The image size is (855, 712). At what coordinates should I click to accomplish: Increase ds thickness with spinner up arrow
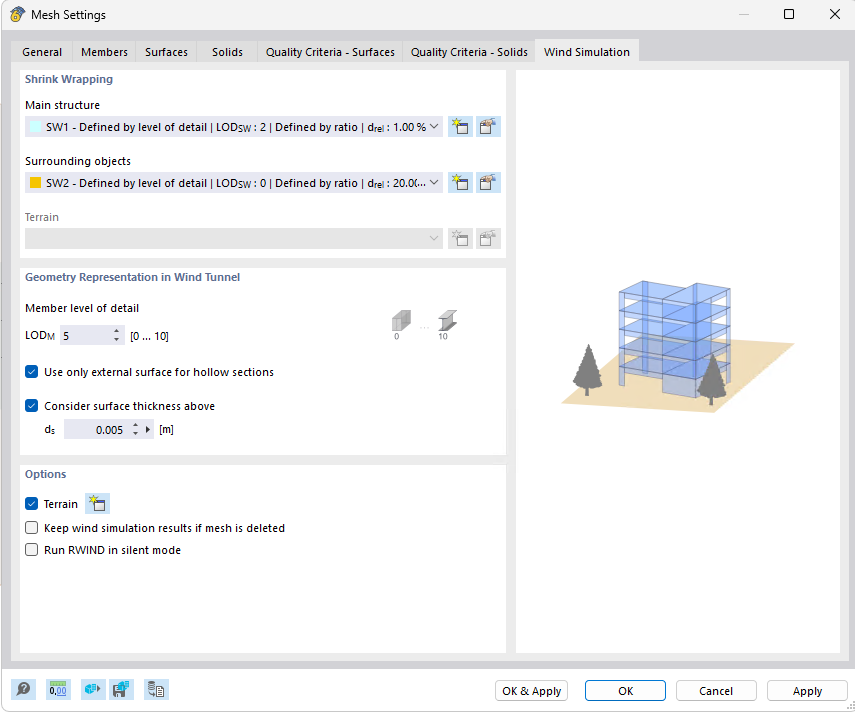[x=135, y=425]
